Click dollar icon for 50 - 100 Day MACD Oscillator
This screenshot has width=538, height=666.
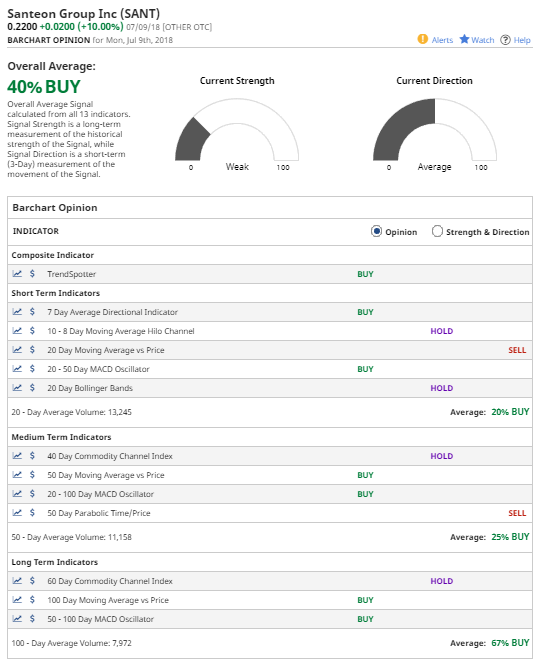click(32, 618)
